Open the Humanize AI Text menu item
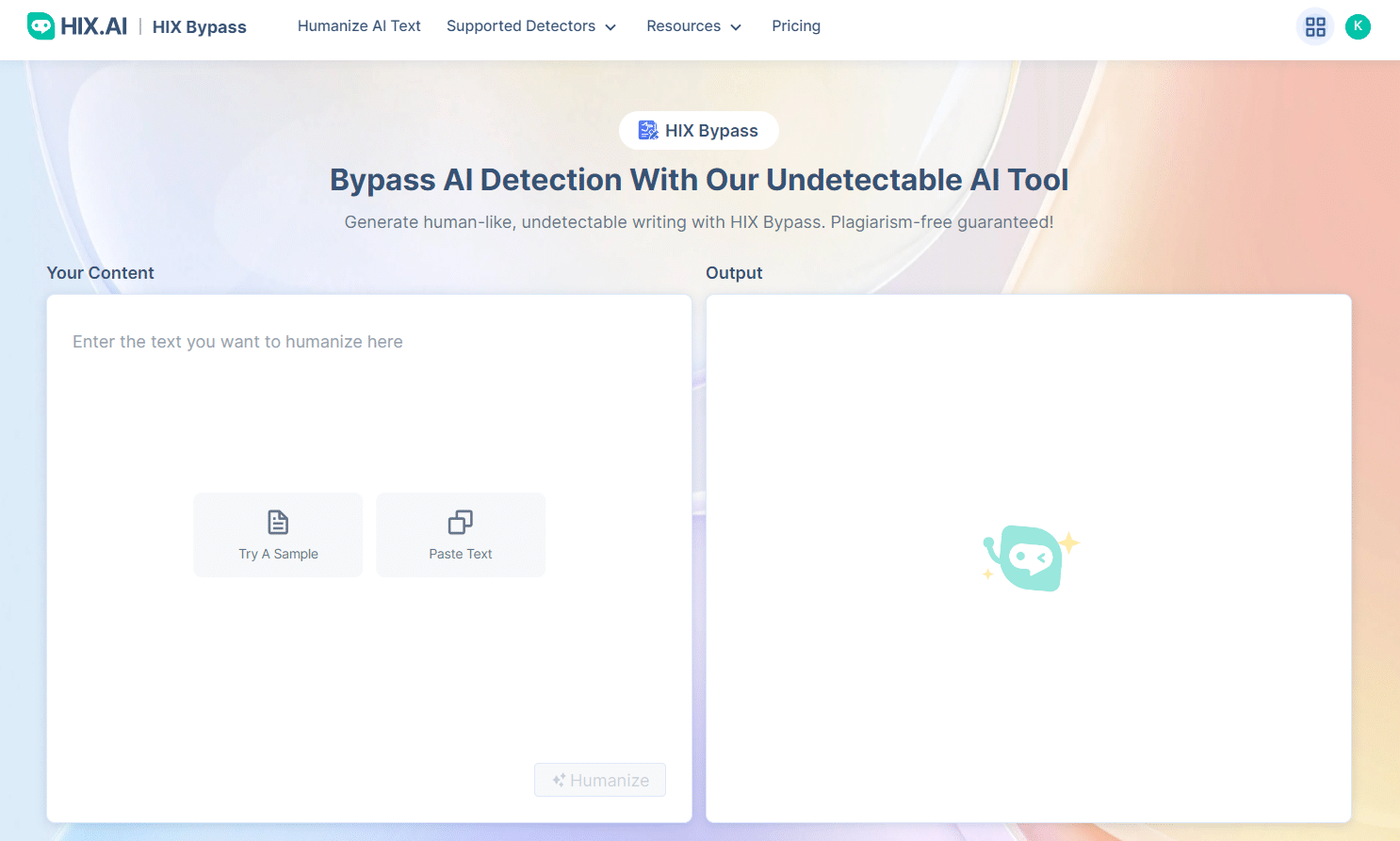1400x841 pixels. [x=359, y=26]
